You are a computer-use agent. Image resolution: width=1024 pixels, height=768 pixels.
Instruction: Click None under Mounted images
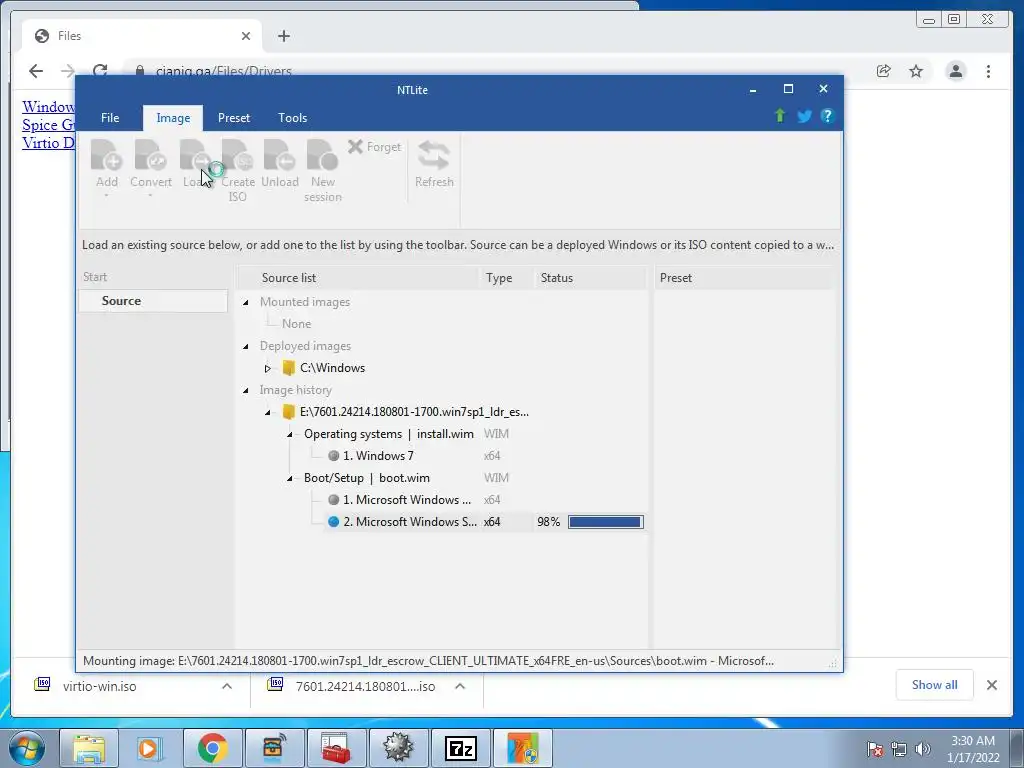coord(296,324)
